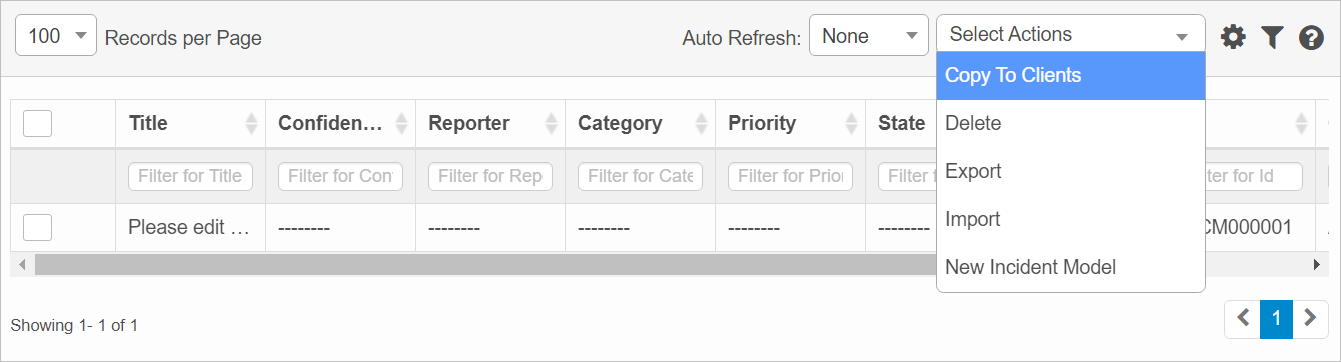Sort by Reporter column arrows

(551, 124)
